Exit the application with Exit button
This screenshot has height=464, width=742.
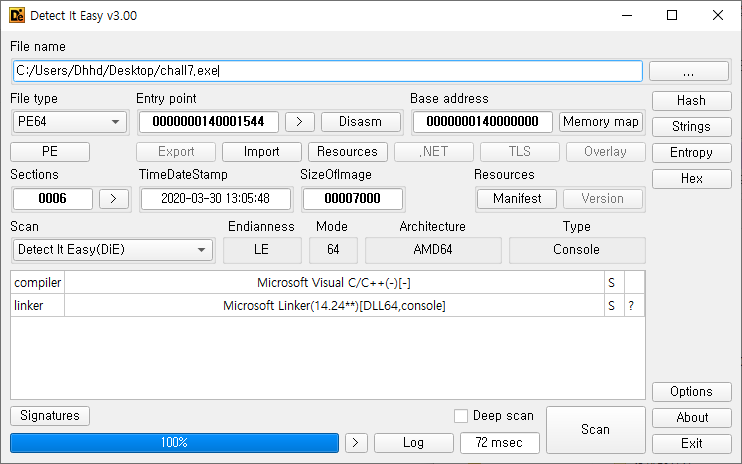691,444
